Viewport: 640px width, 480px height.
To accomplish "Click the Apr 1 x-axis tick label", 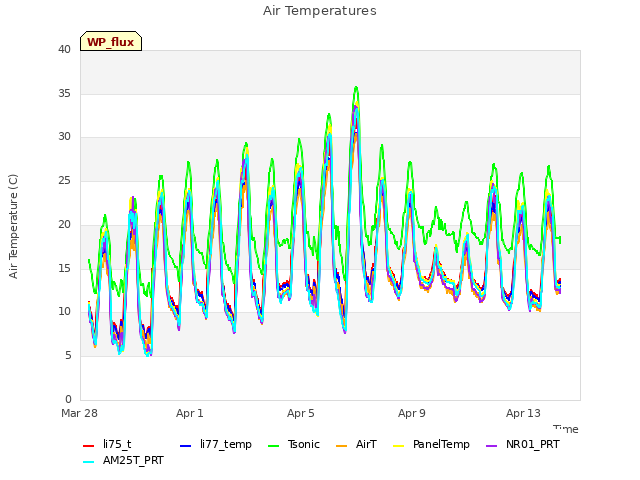I will (190, 413).
